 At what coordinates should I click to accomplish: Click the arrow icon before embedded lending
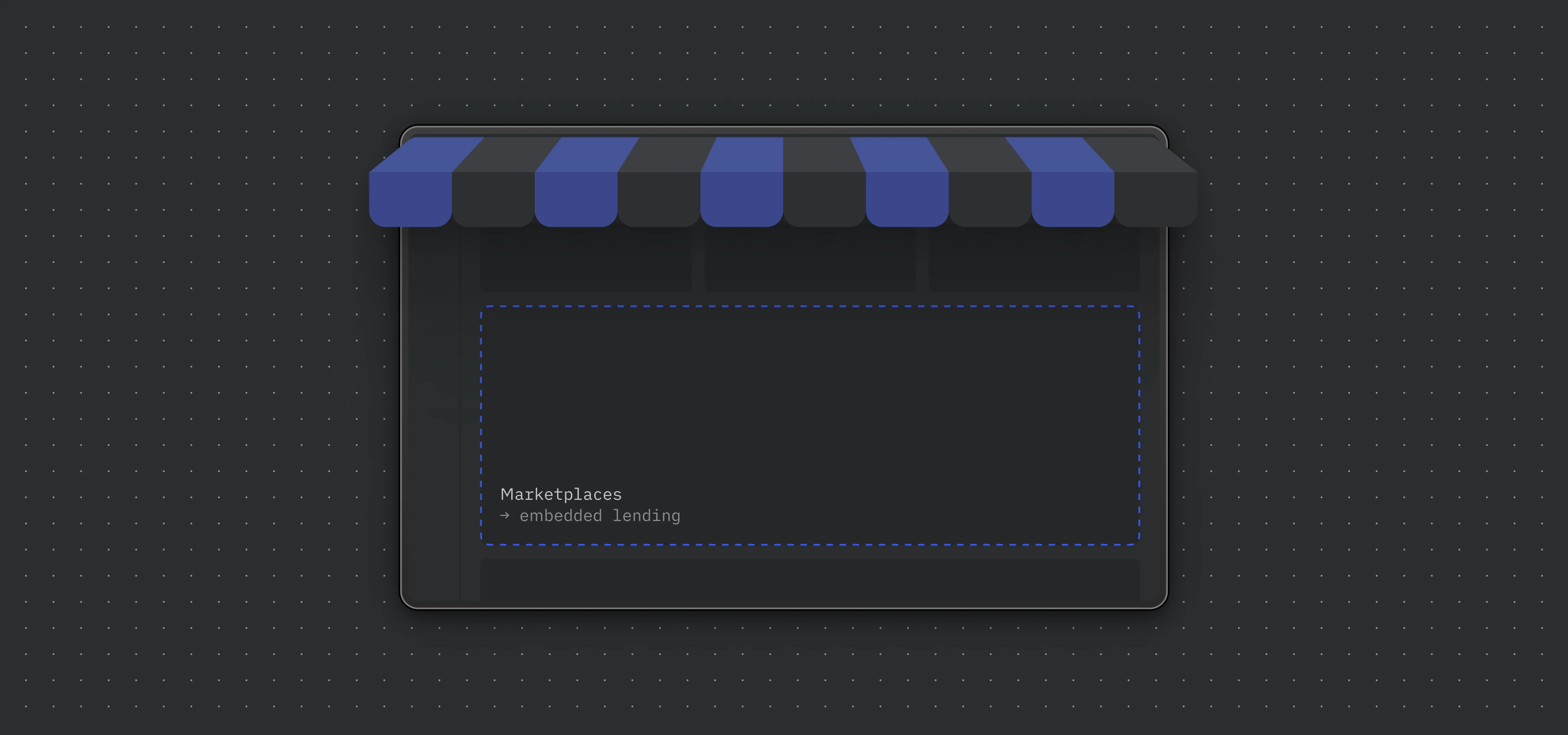tap(505, 515)
